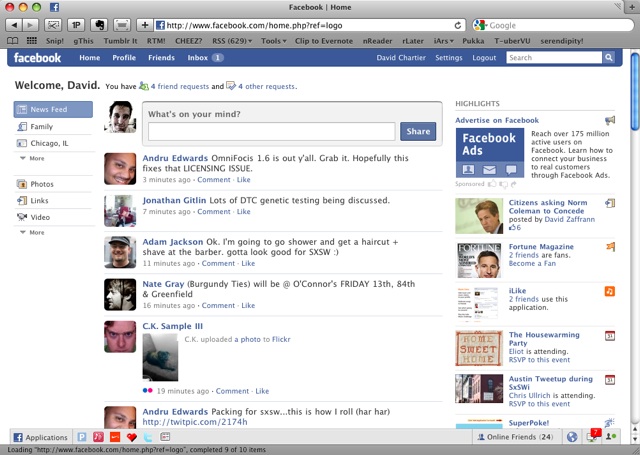Expand More under Chicago, IL filter

coord(33,158)
